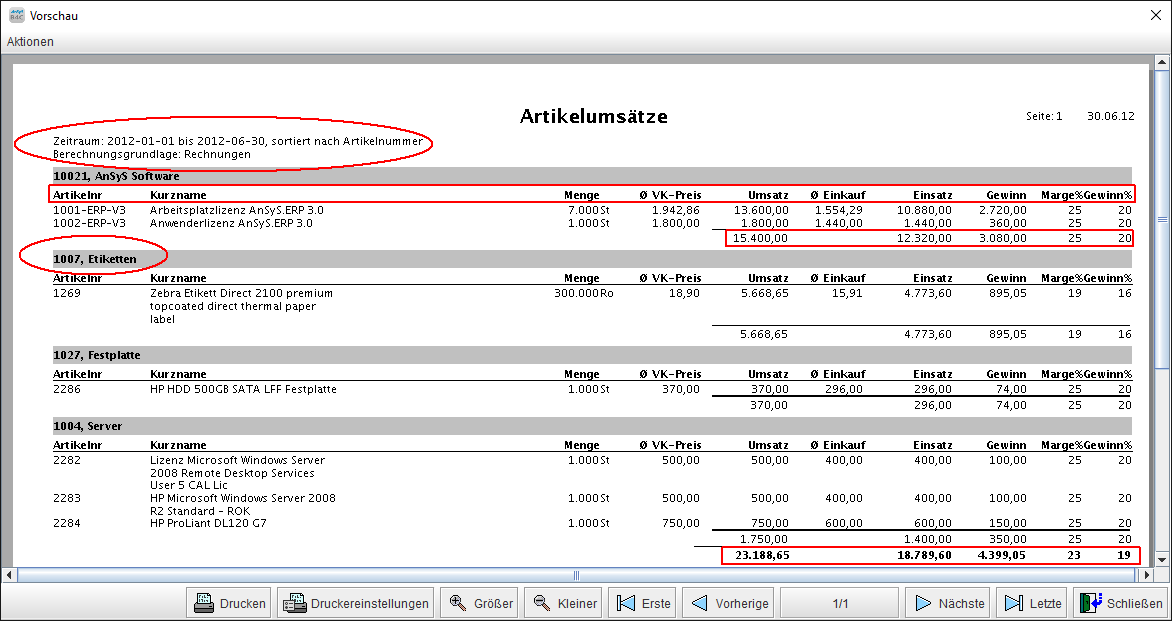Open the Aktionen menu
The image size is (1172, 621).
pos(31,42)
